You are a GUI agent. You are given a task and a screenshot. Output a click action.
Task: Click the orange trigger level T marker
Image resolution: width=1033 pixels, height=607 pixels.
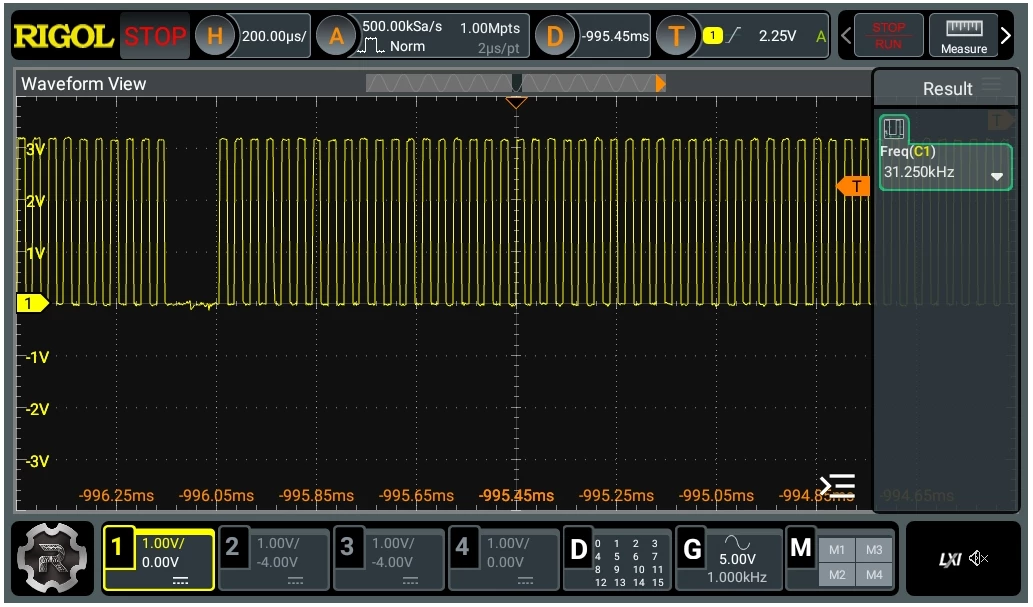tap(853, 187)
